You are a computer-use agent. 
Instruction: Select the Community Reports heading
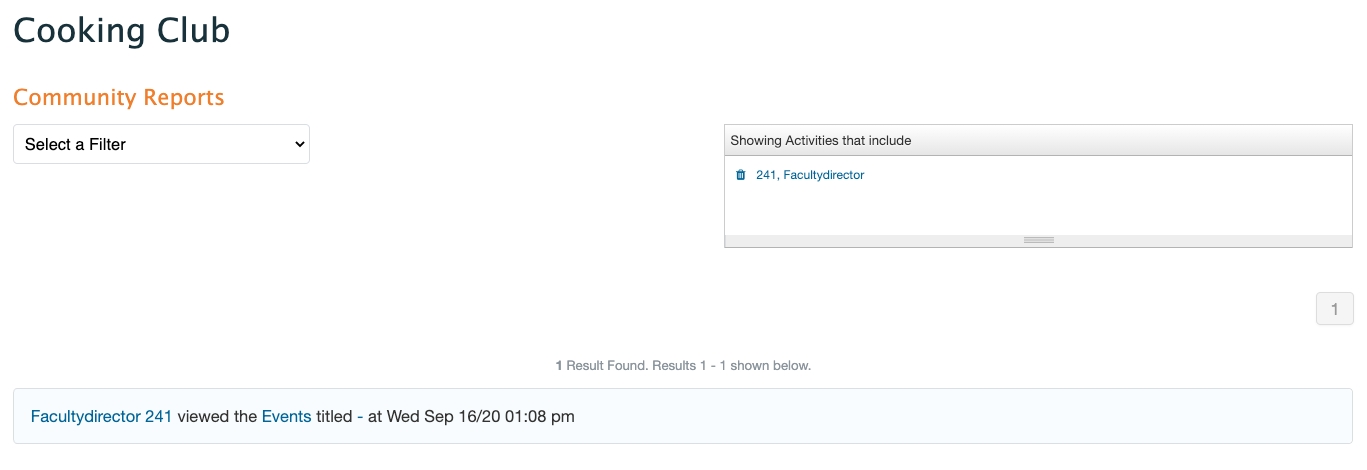(x=118, y=97)
